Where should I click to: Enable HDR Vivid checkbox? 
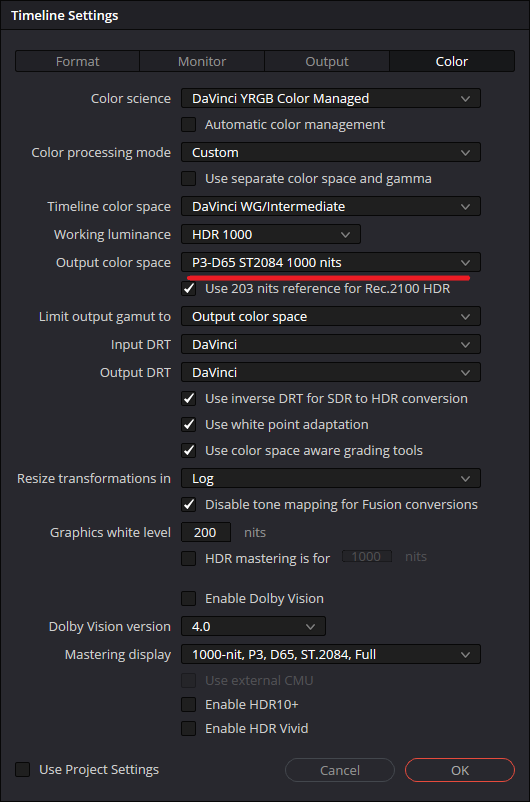pyautogui.click(x=189, y=728)
